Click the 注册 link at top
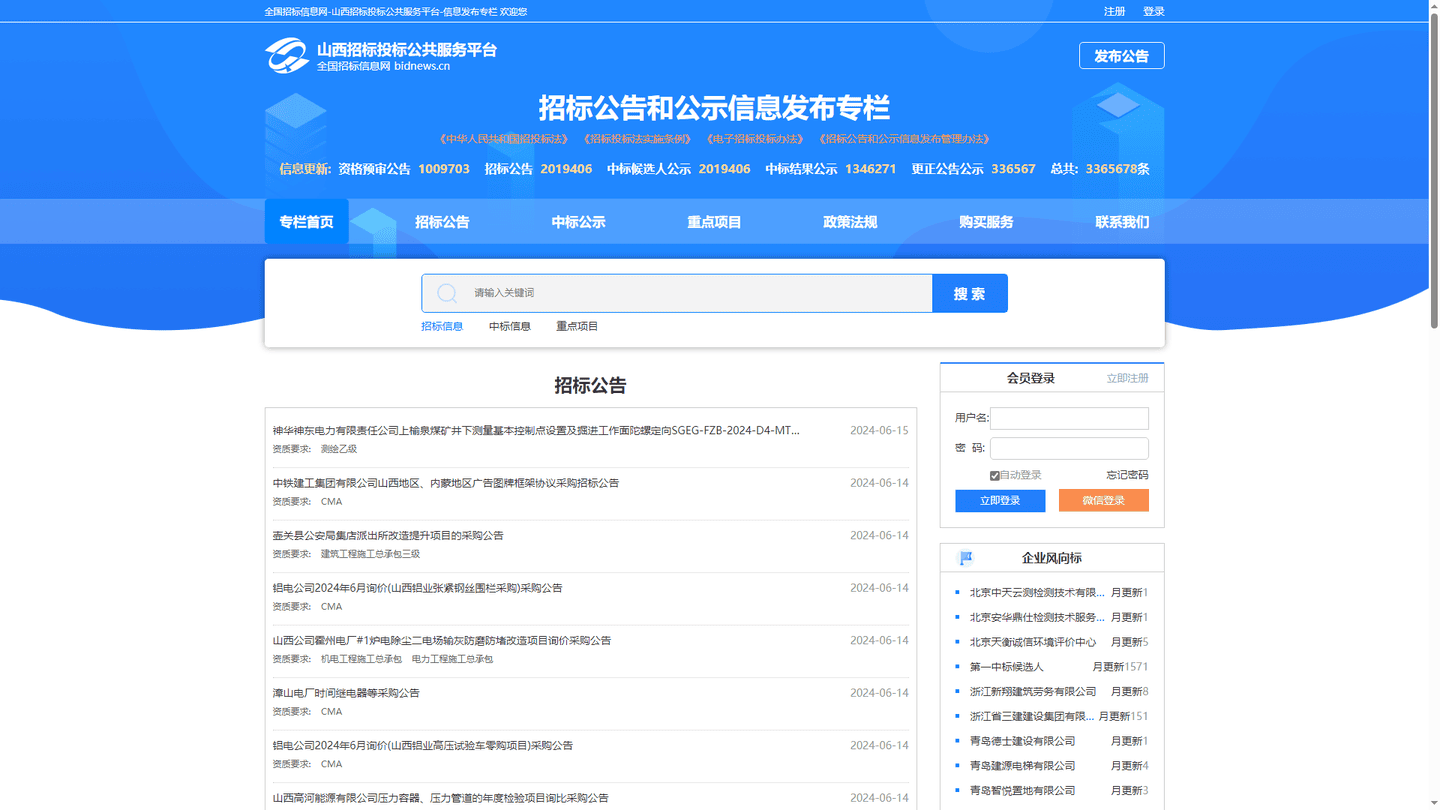This screenshot has width=1440, height=810. pos(1115,12)
